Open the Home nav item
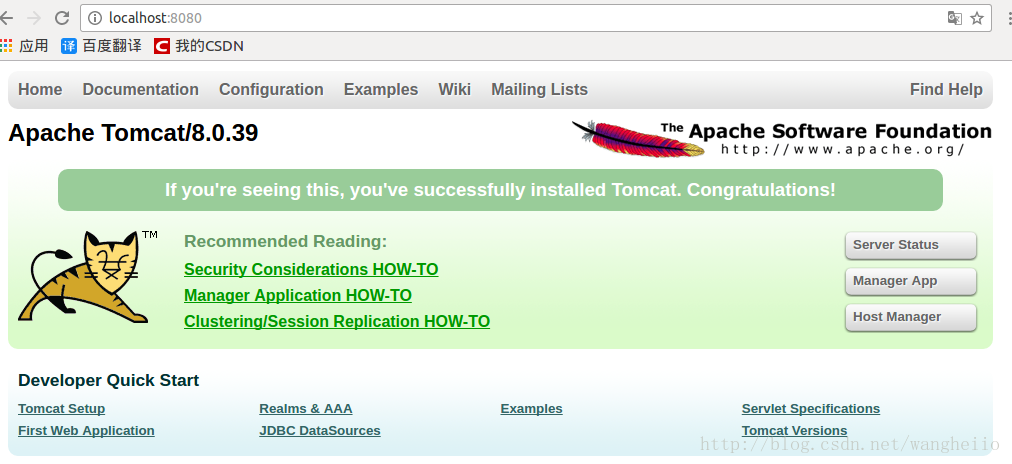The height and width of the screenshot is (464, 1012). (x=40, y=90)
